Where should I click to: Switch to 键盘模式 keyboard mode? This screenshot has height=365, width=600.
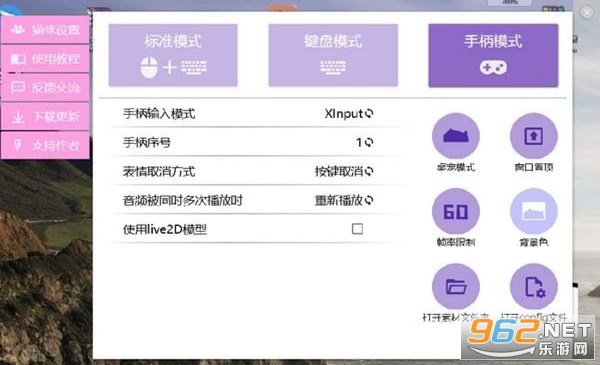pos(333,55)
